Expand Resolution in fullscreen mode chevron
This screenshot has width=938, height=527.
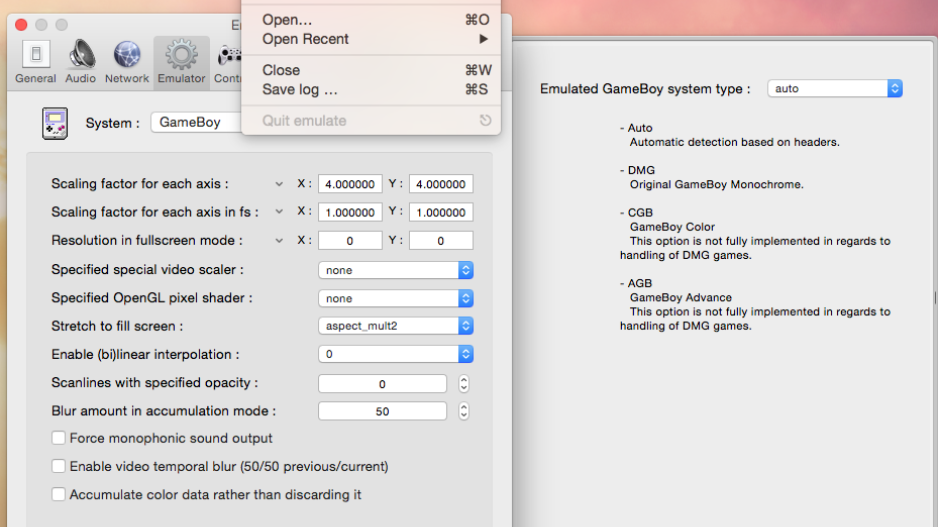279,240
